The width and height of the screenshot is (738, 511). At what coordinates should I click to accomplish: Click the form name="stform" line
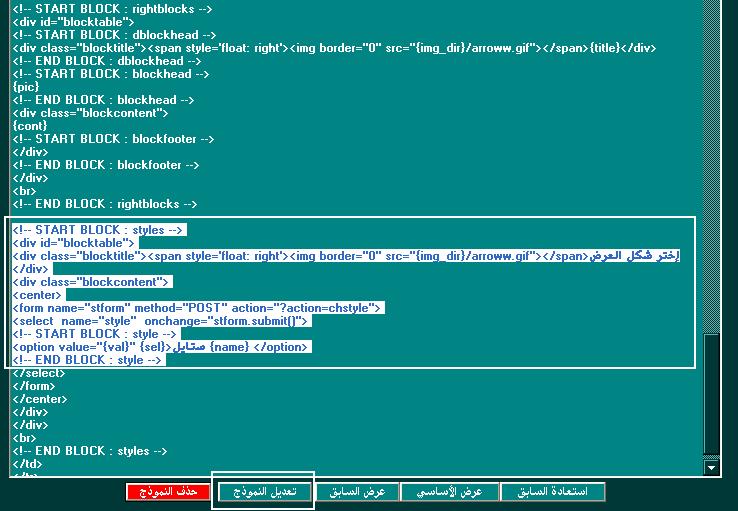[198, 308]
